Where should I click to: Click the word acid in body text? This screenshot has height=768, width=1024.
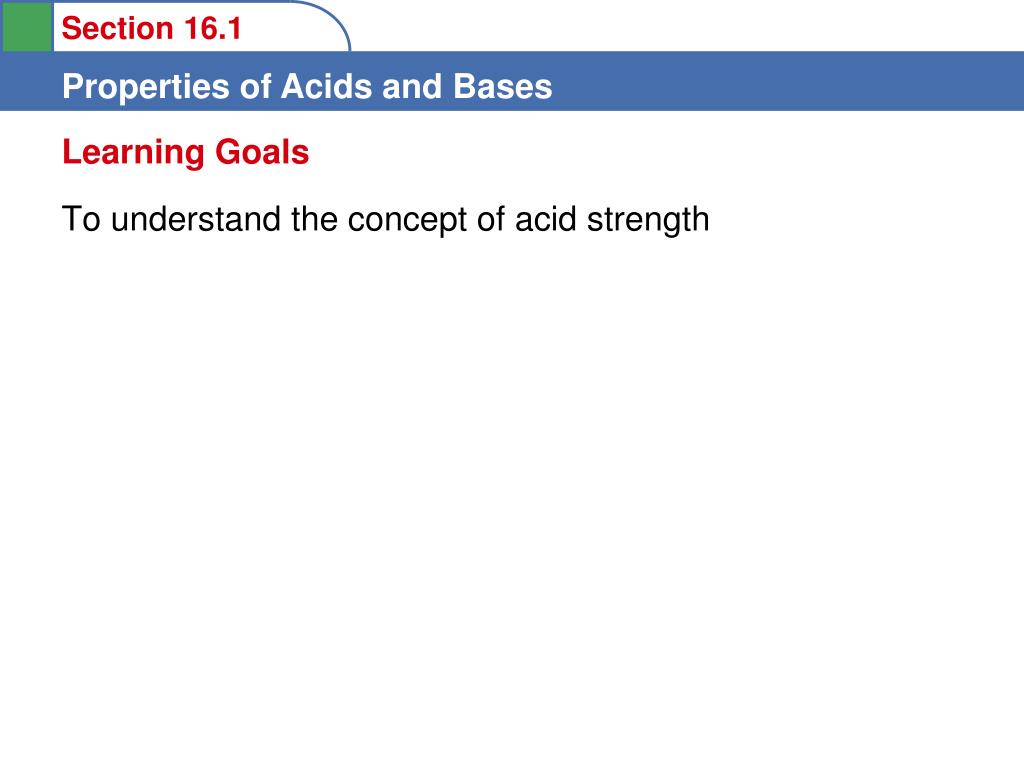click(546, 219)
